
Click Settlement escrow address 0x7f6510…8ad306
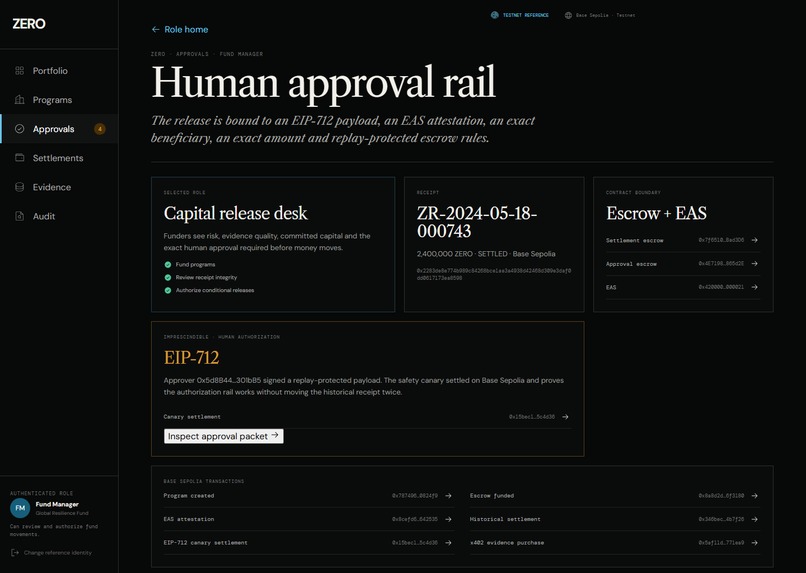(x=721, y=240)
